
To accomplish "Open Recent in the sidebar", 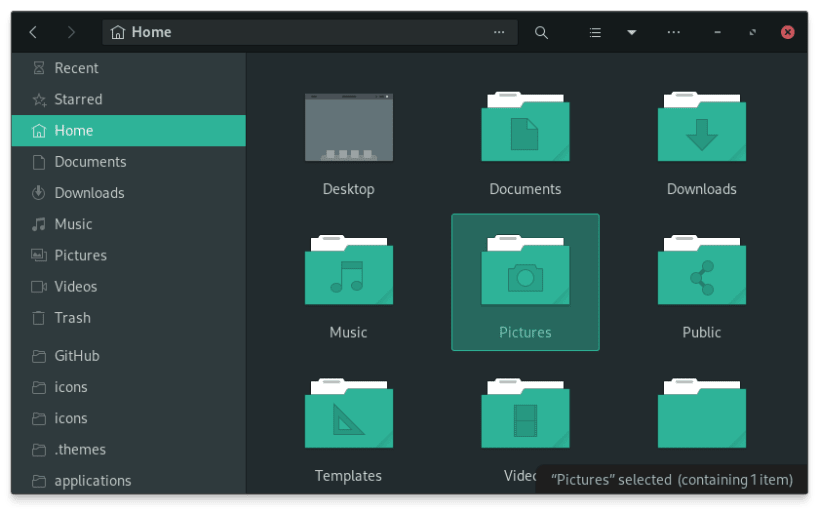I will [x=128, y=68].
